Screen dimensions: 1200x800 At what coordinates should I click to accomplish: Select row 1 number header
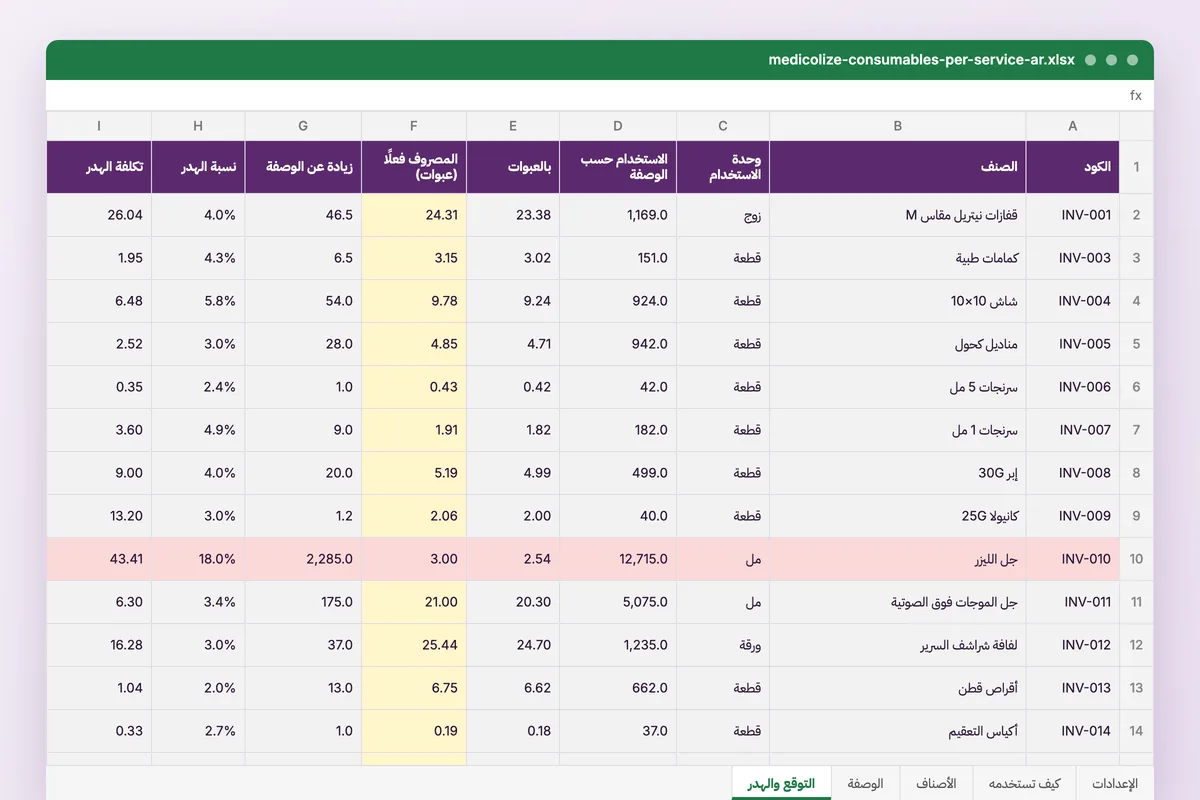coord(1136,167)
